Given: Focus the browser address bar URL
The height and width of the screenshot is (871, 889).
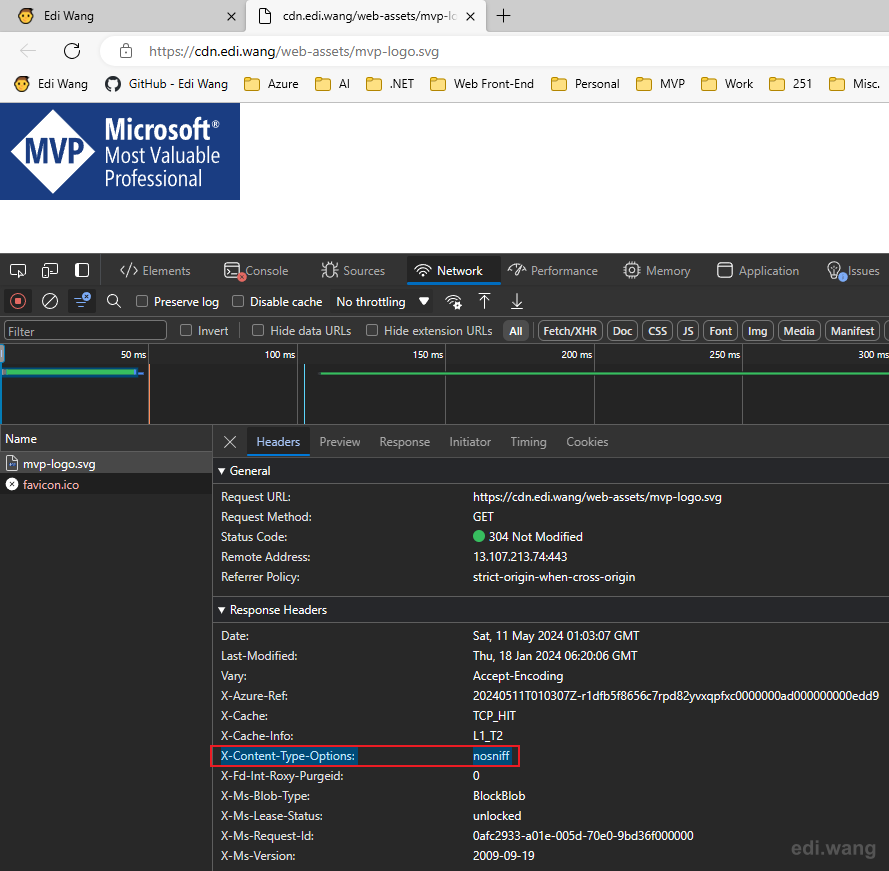Looking at the screenshot, I should click(294, 52).
